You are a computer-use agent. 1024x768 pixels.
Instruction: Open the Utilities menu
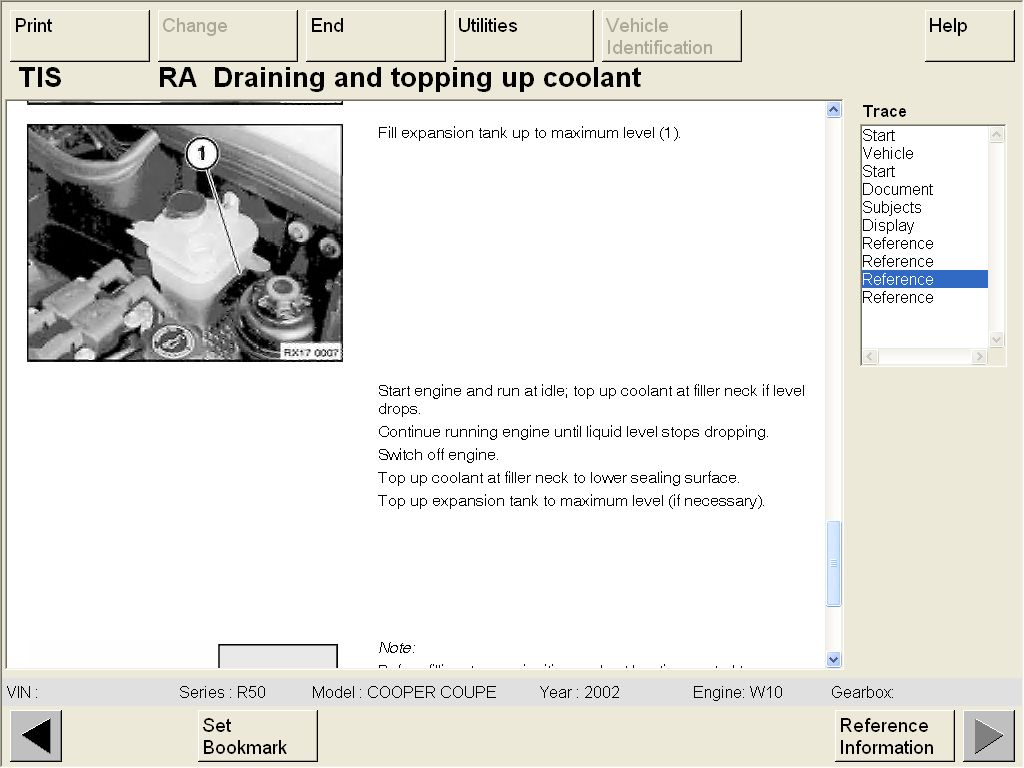pyautogui.click(x=523, y=36)
